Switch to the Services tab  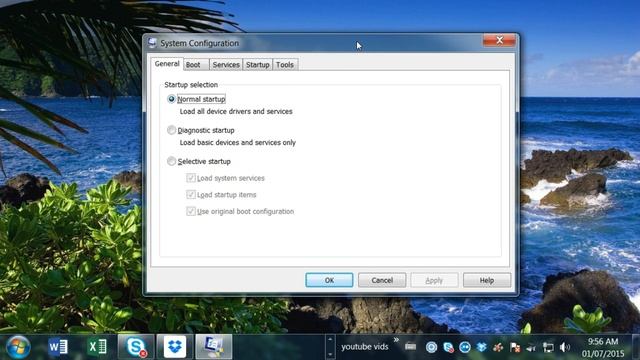tap(226, 64)
